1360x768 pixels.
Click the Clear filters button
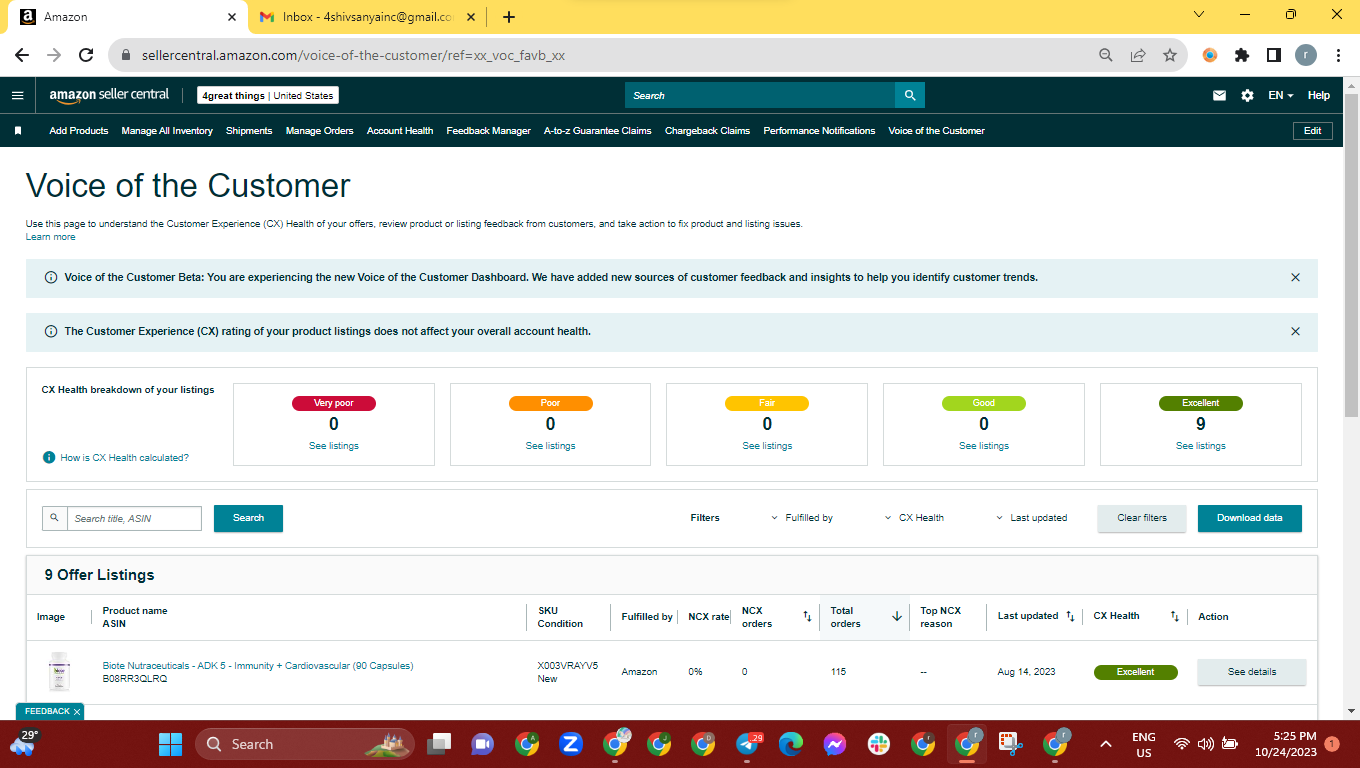click(x=1142, y=518)
